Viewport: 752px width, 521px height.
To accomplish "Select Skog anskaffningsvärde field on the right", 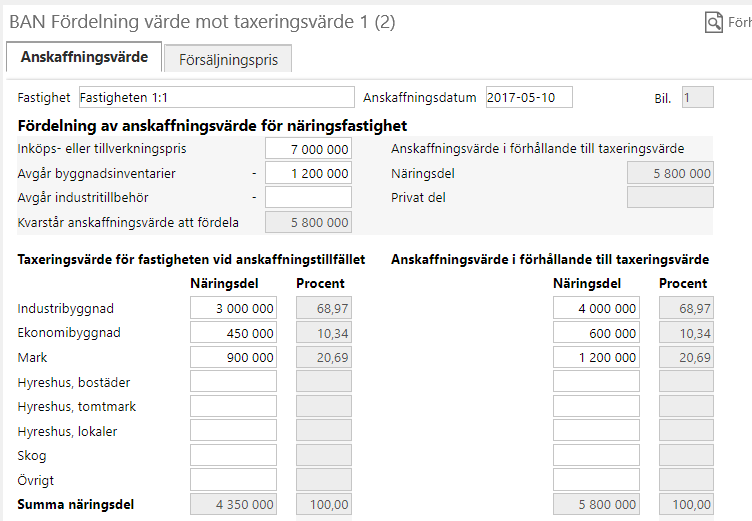I will pyautogui.click(x=596, y=455).
